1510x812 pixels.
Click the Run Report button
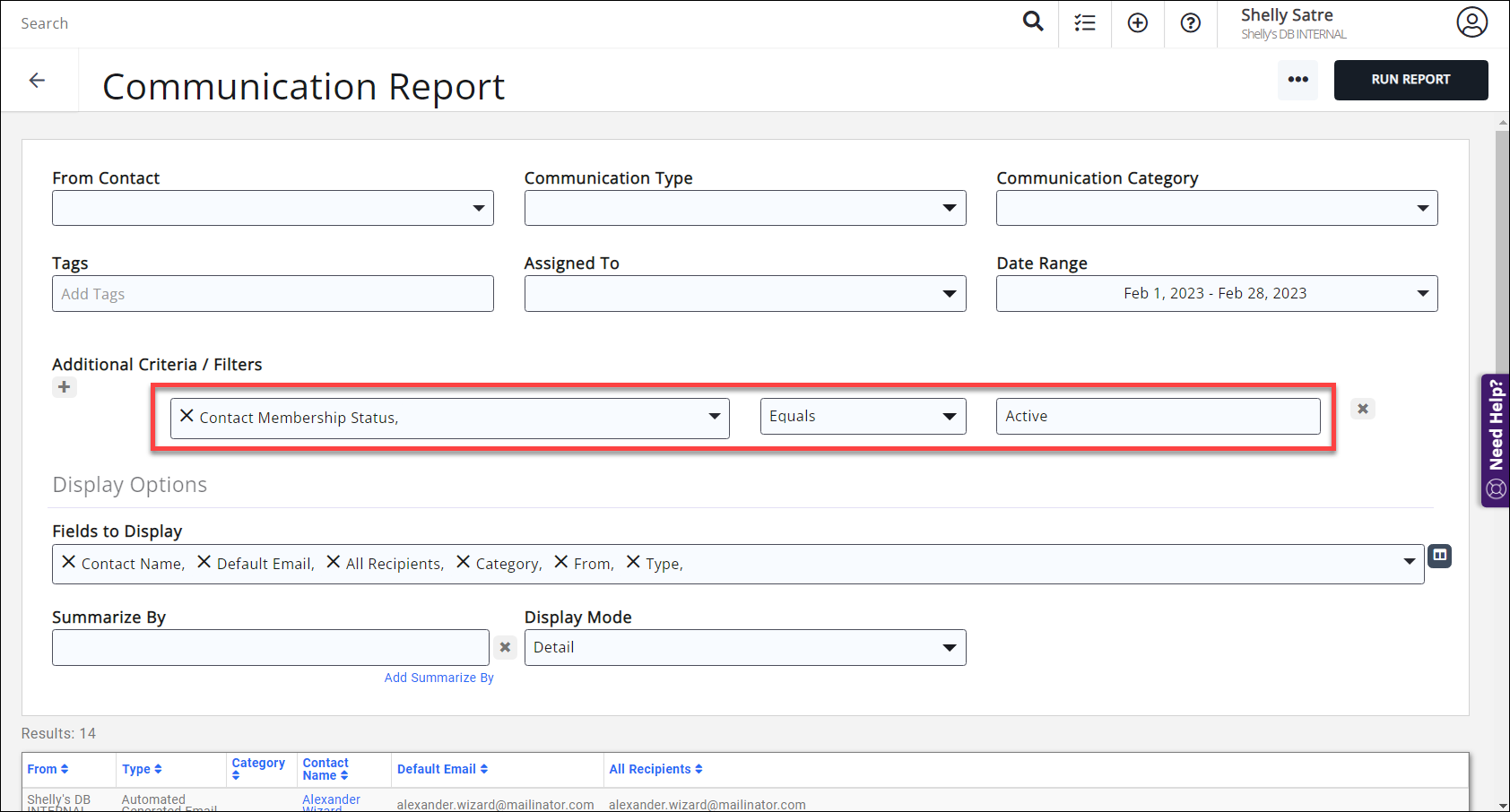pyautogui.click(x=1410, y=80)
